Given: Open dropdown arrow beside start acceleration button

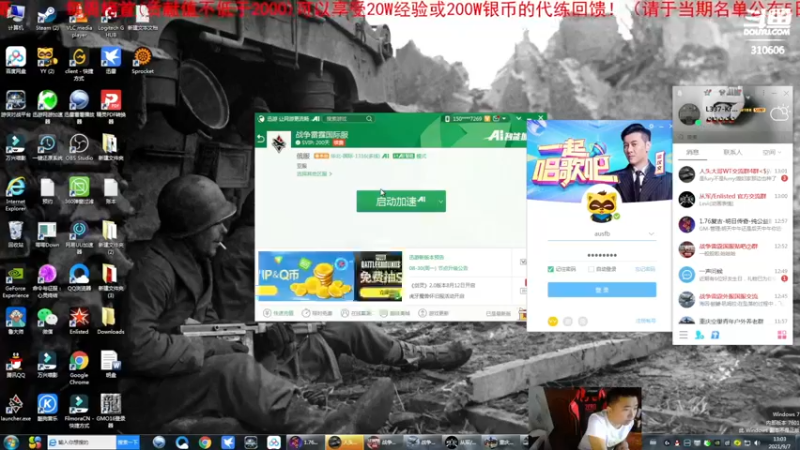Looking at the screenshot, I should tap(440, 202).
